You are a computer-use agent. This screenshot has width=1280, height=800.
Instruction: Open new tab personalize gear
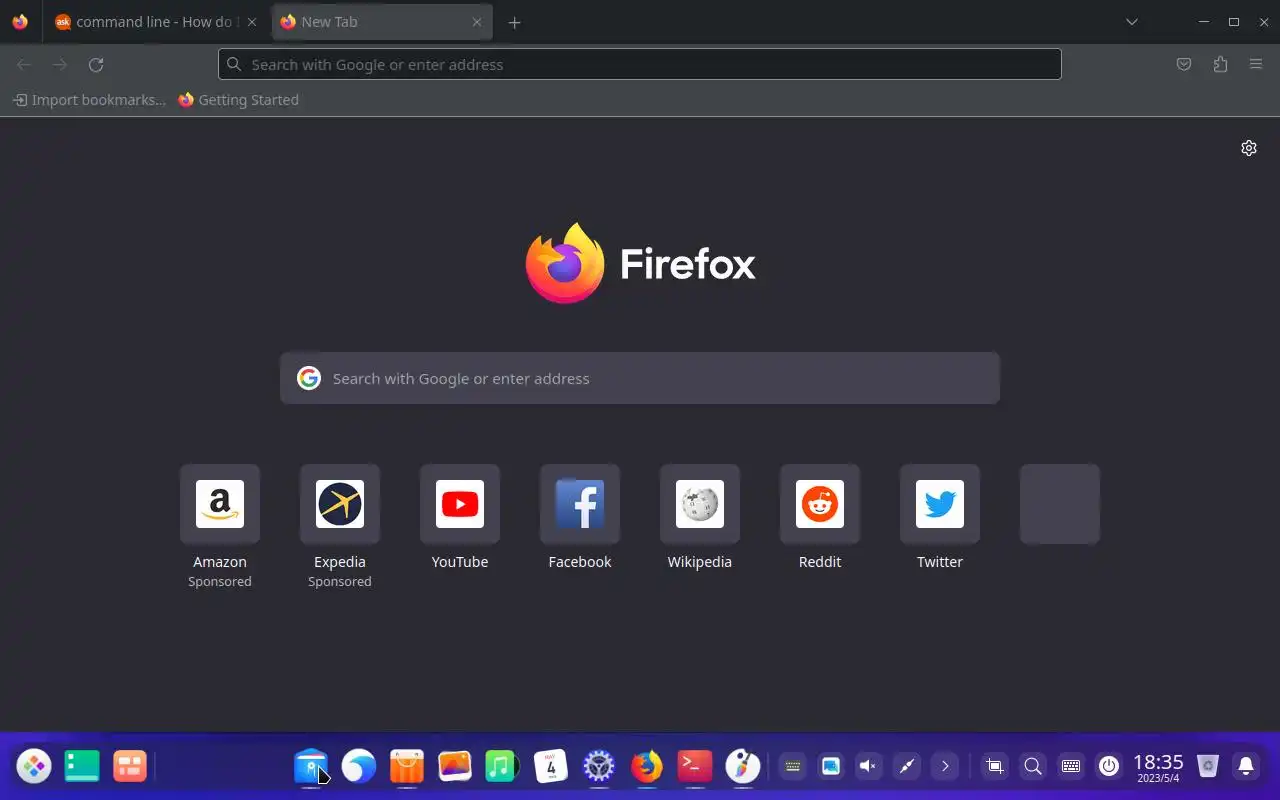1249,148
